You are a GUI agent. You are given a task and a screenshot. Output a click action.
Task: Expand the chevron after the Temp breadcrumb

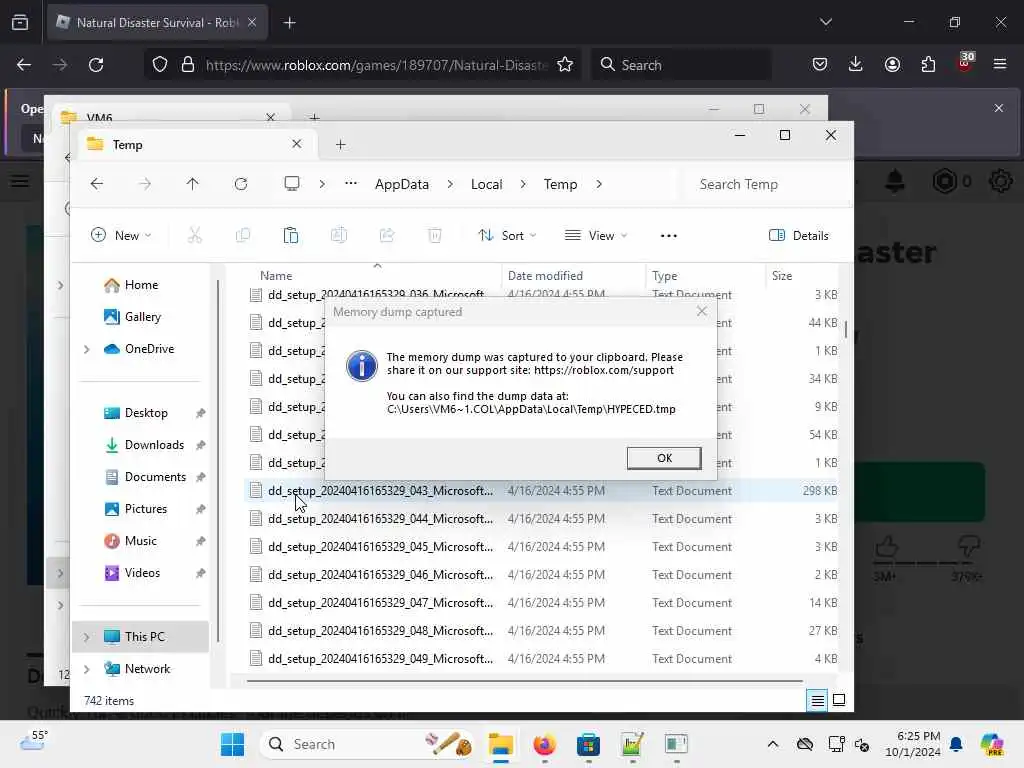[599, 184]
